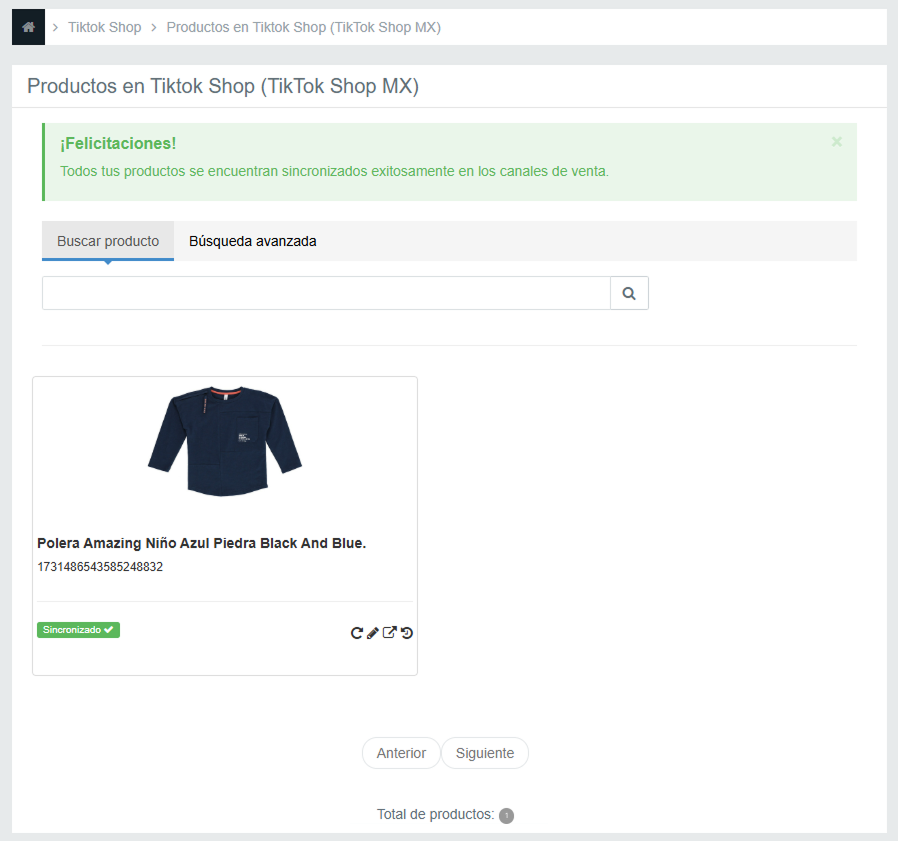The width and height of the screenshot is (898, 841).
Task: Go to the home page icon
Action: click(x=28, y=27)
